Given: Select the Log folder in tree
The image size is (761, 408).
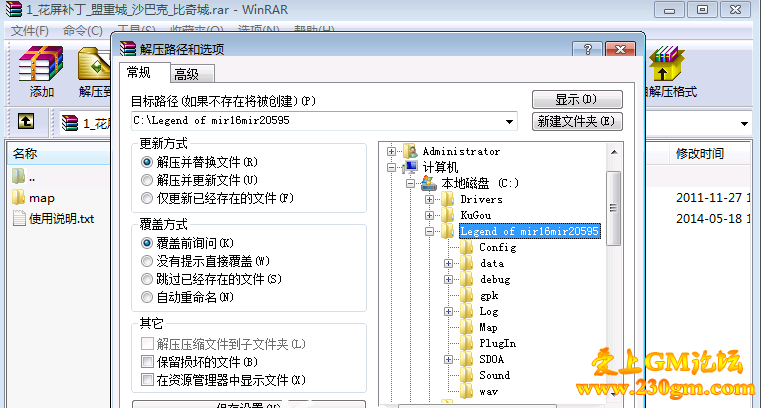Looking at the screenshot, I should (489, 311).
